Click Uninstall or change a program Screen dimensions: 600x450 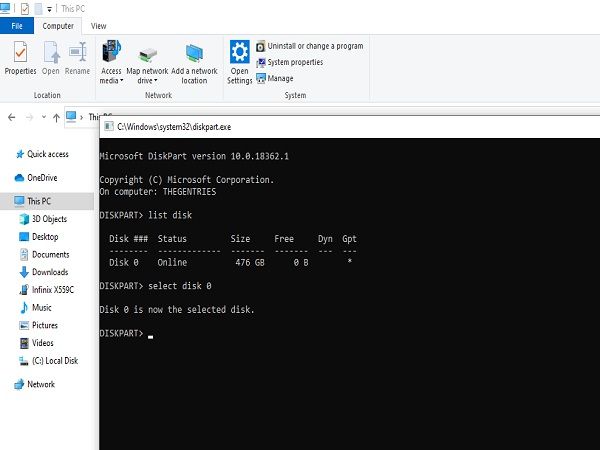[310, 46]
